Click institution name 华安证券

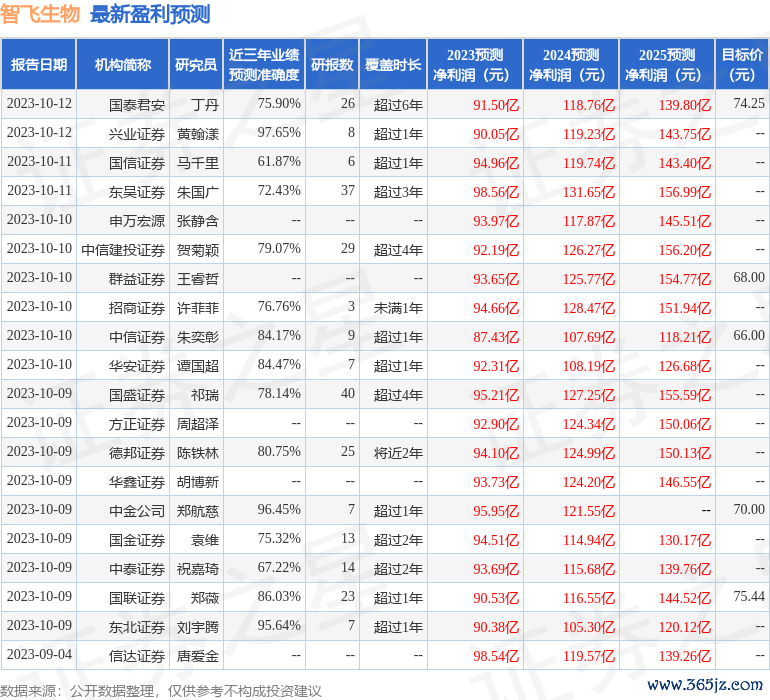[x=137, y=366]
